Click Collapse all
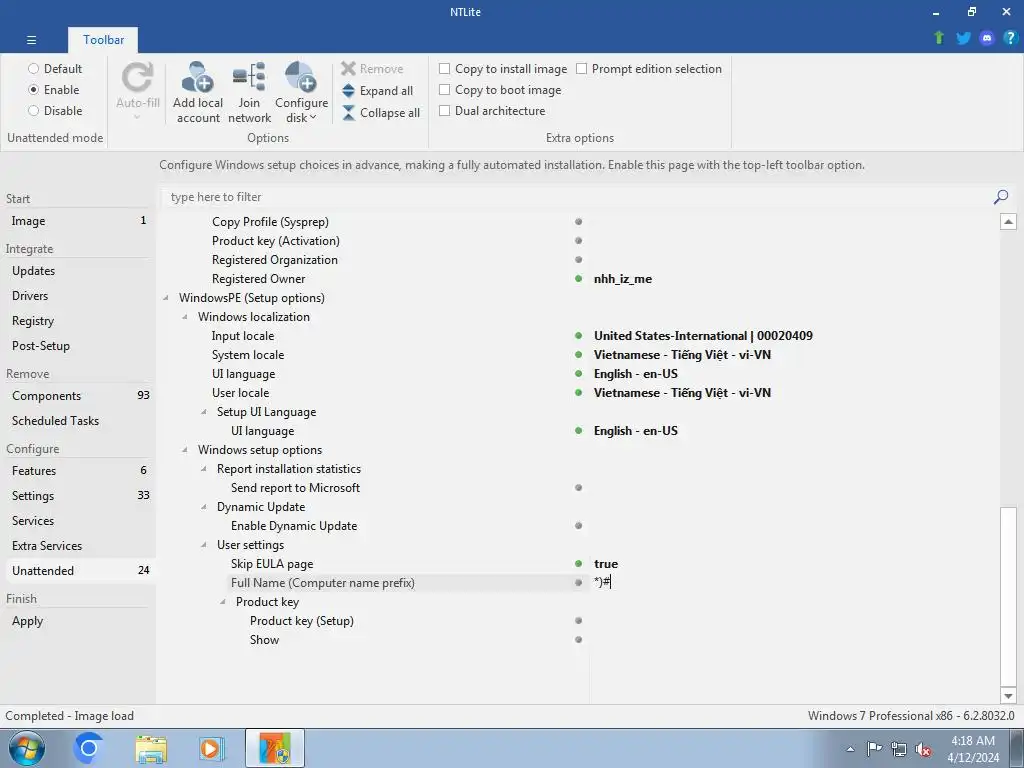The image size is (1024, 768). [381, 113]
